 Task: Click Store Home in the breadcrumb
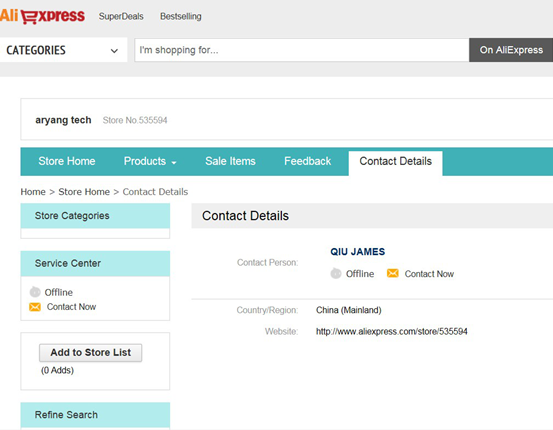click(84, 192)
